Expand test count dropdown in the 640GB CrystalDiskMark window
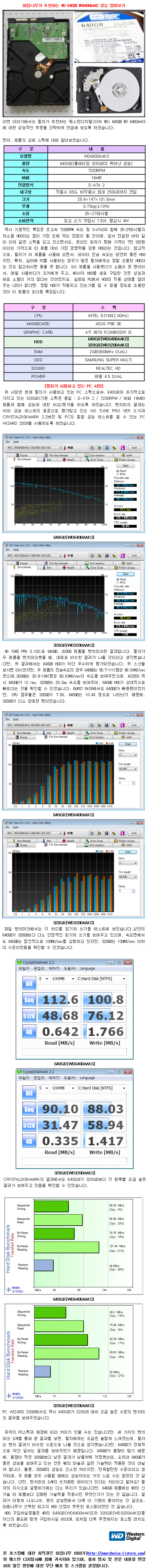 point(46,979)
